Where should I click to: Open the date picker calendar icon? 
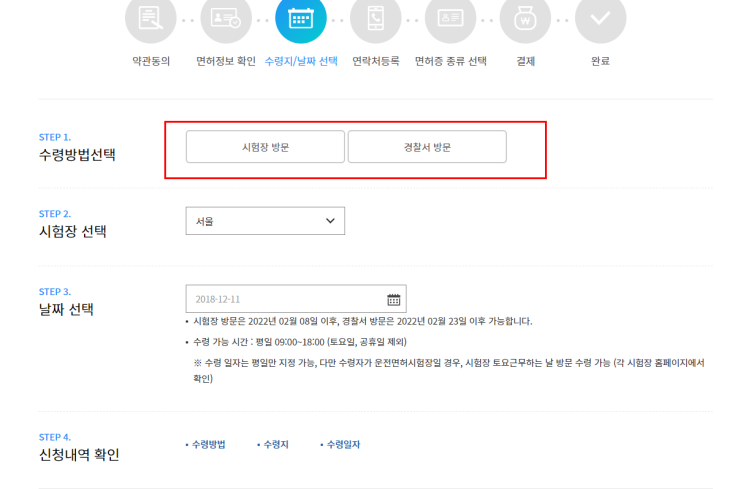pos(393,299)
